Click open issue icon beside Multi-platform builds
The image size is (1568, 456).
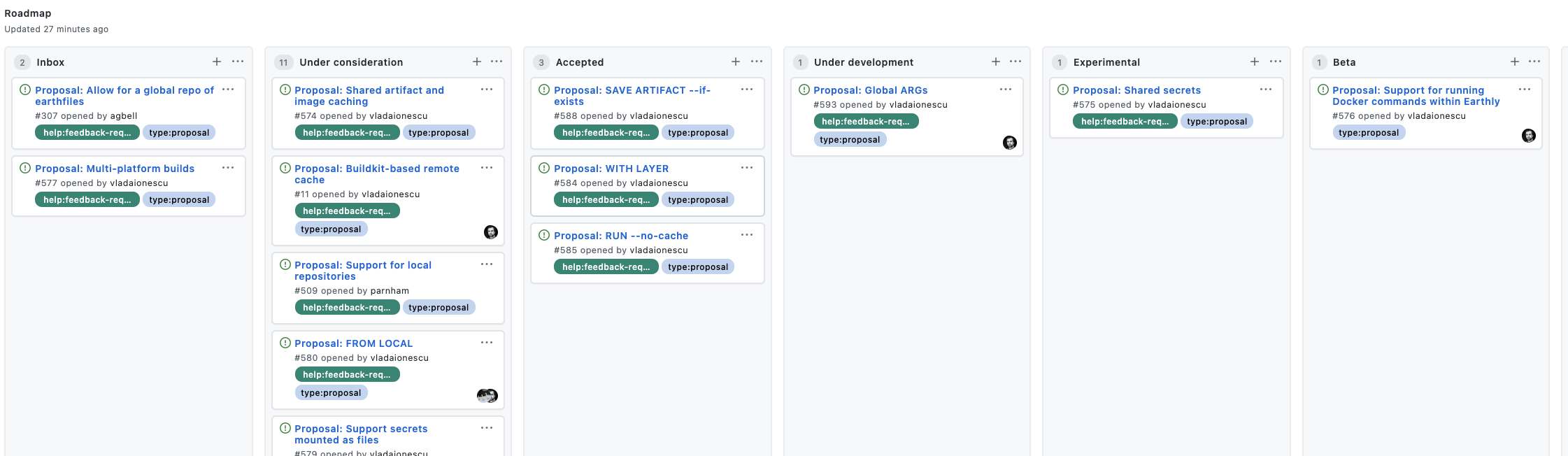coord(25,168)
